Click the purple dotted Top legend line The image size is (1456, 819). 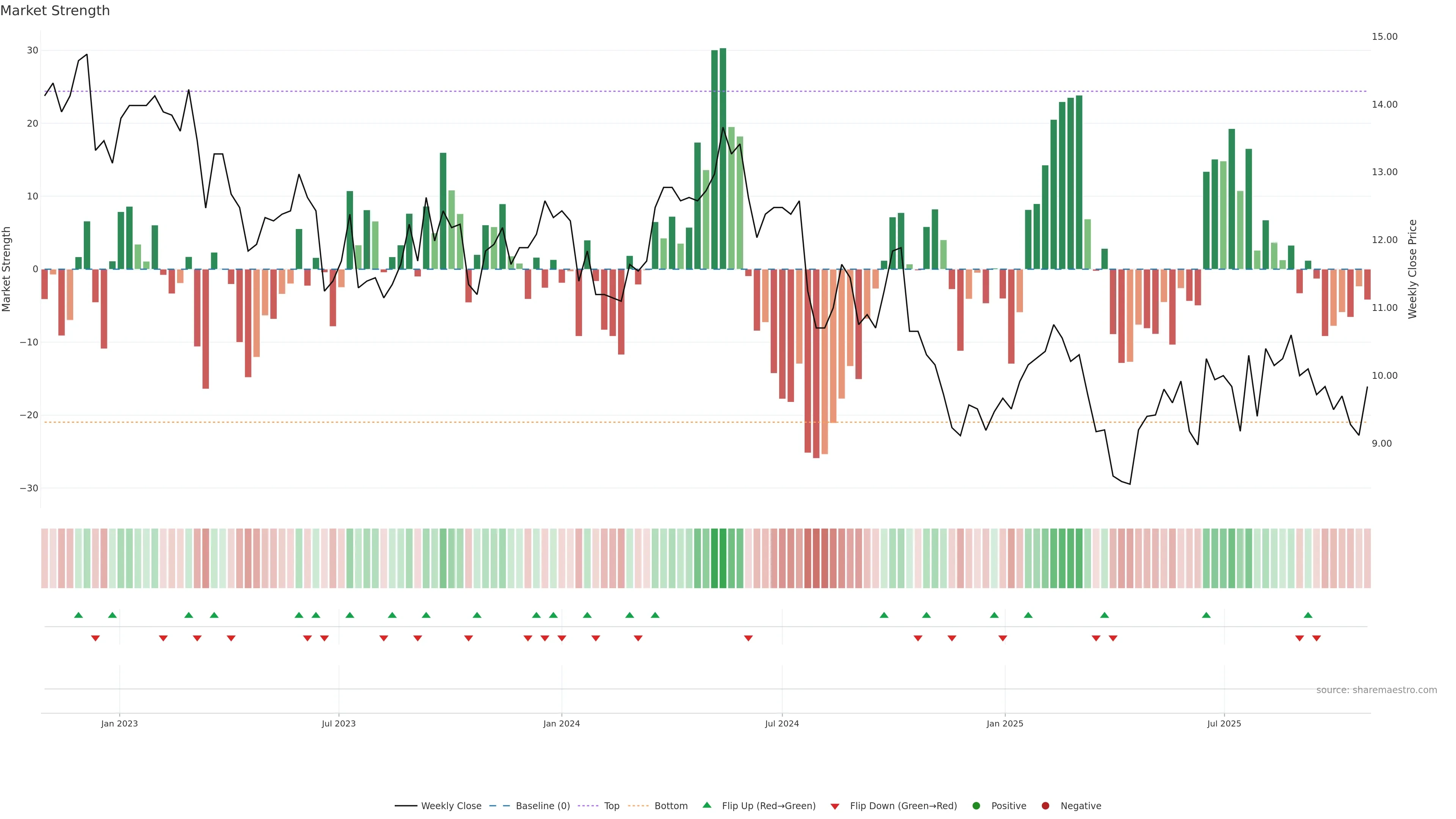tap(588, 805)
